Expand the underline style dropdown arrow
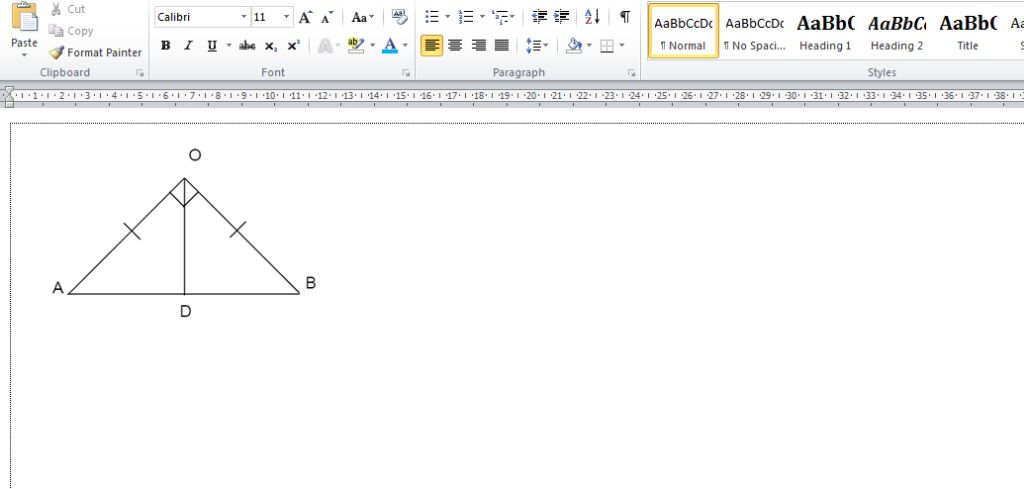Viewport: 1024px width, 489px height. [228, 45]
